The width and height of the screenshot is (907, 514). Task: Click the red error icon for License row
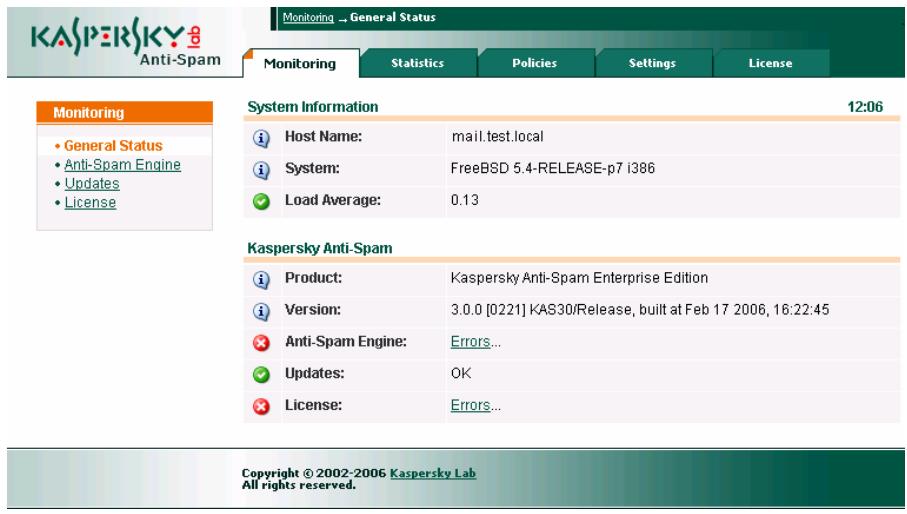click(261, 406)
